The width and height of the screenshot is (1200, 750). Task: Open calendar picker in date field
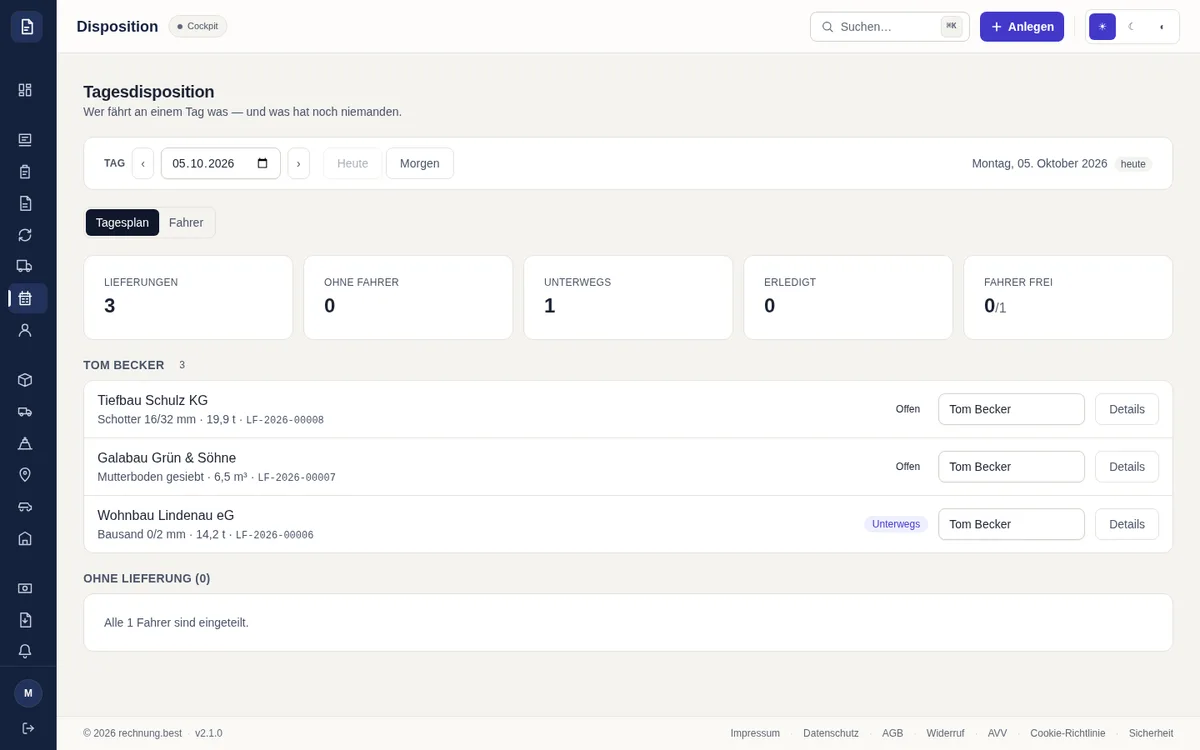[x=263, y=164]
